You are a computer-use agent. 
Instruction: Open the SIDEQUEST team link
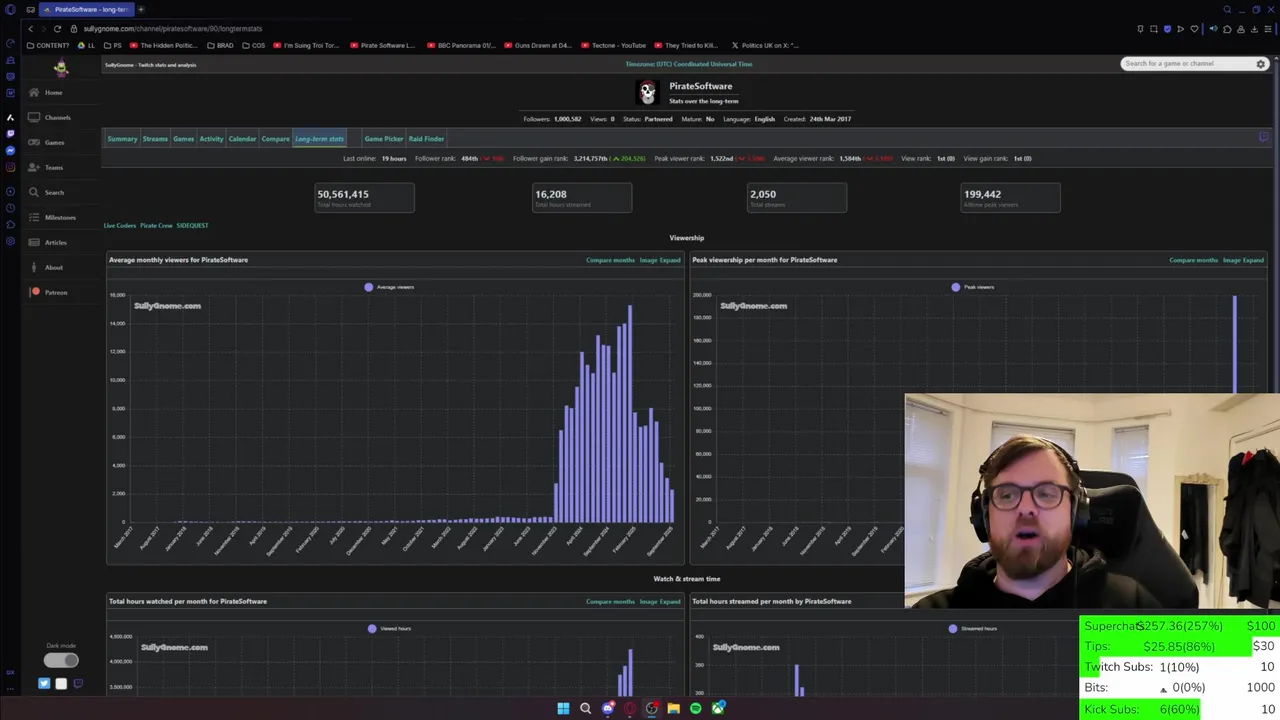[192, 226]
